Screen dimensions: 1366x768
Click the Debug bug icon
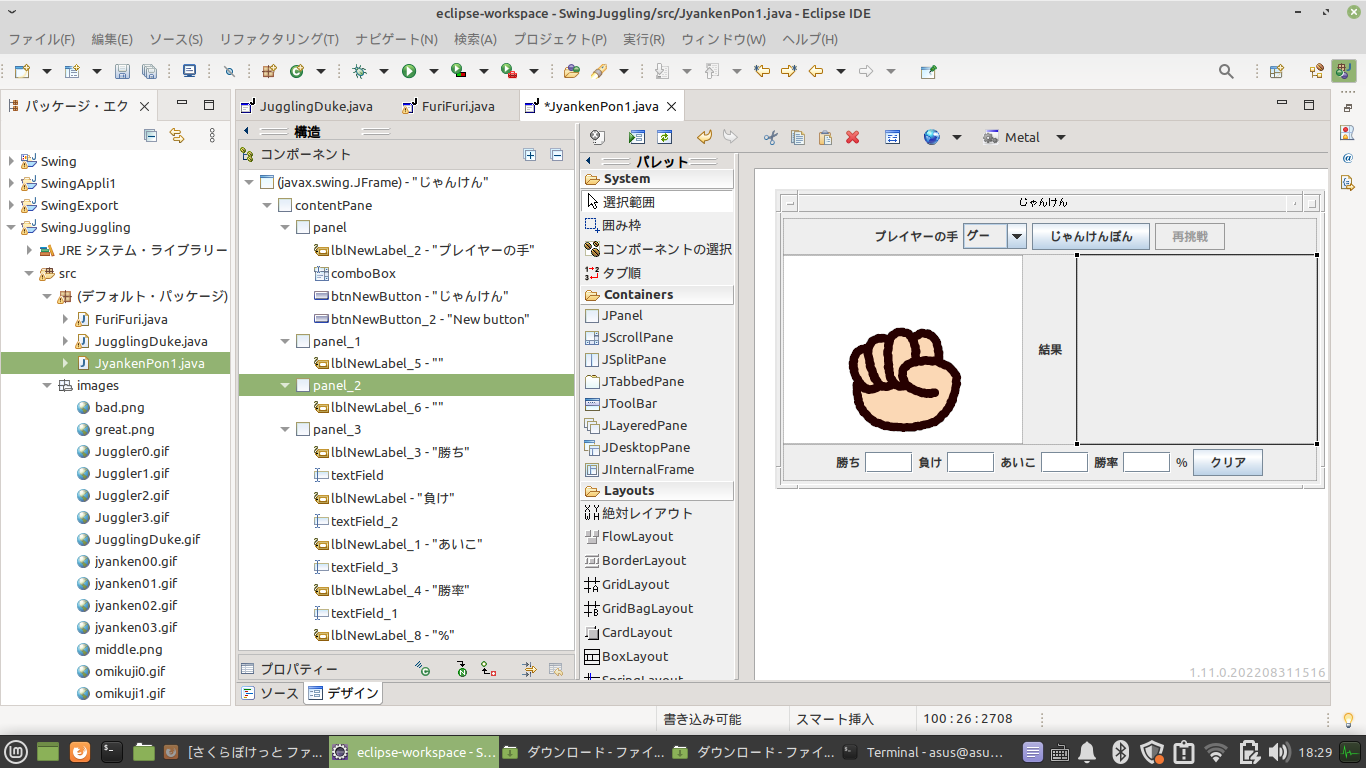[359, 71]
